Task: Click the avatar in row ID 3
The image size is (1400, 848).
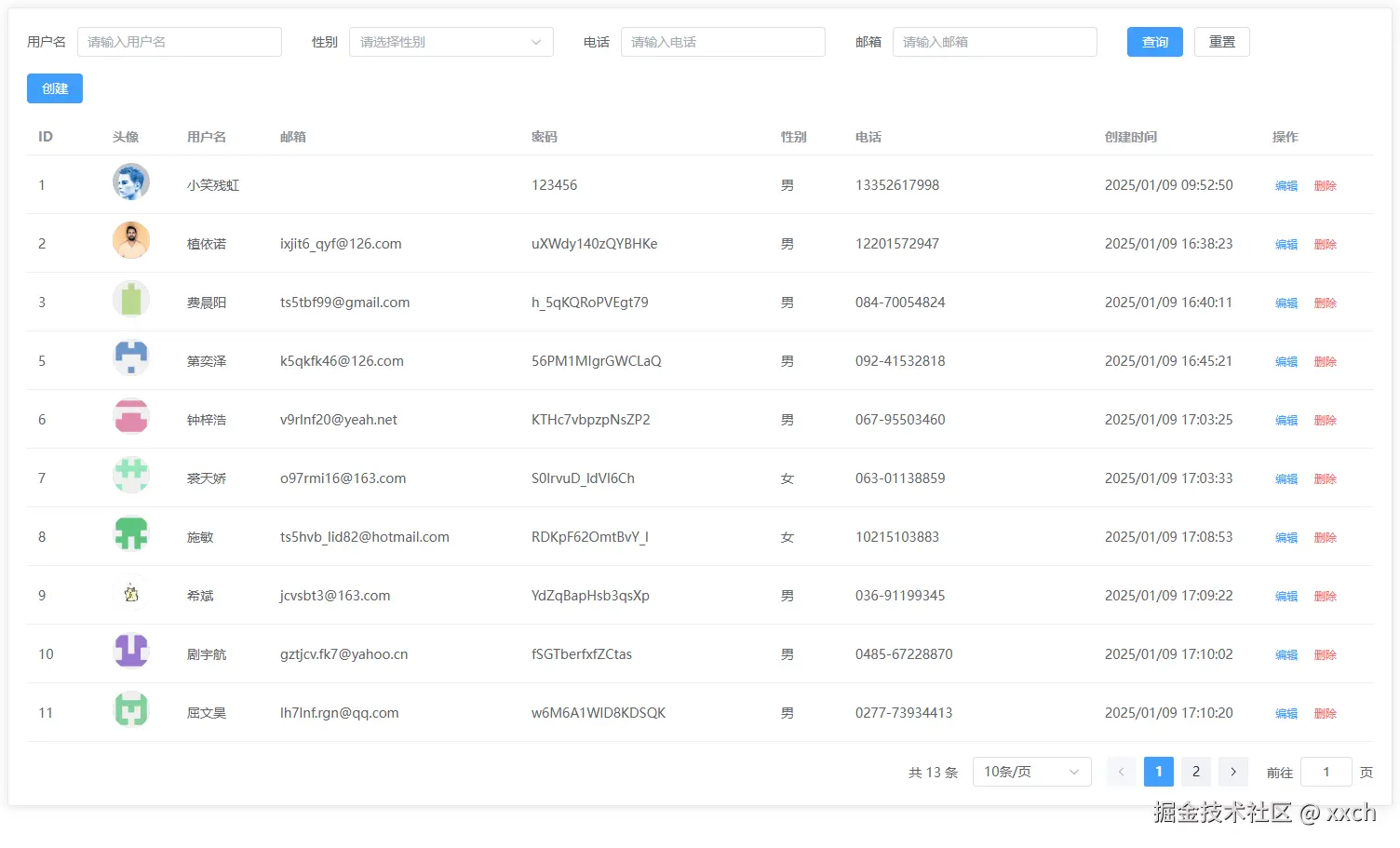Action: 131,300
